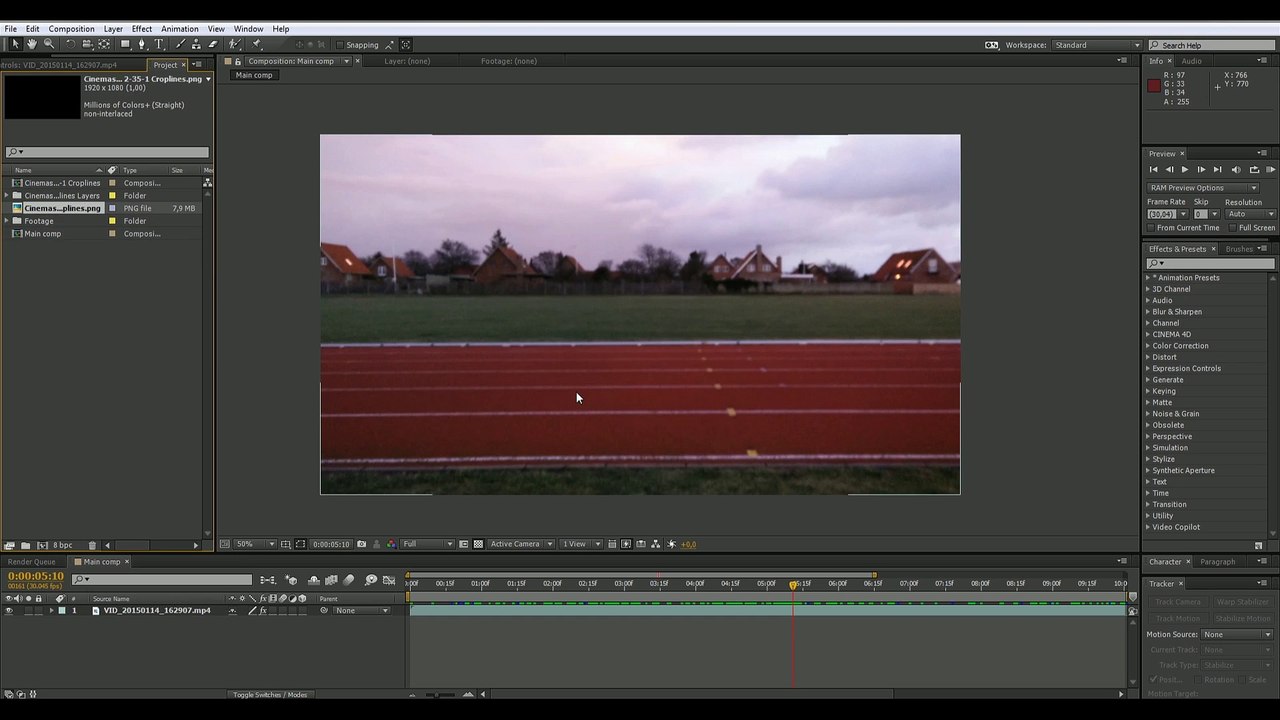Expand the Blur & Sharpen effects category
The width and height of the screenshot is (1280, 720).
1148,312
